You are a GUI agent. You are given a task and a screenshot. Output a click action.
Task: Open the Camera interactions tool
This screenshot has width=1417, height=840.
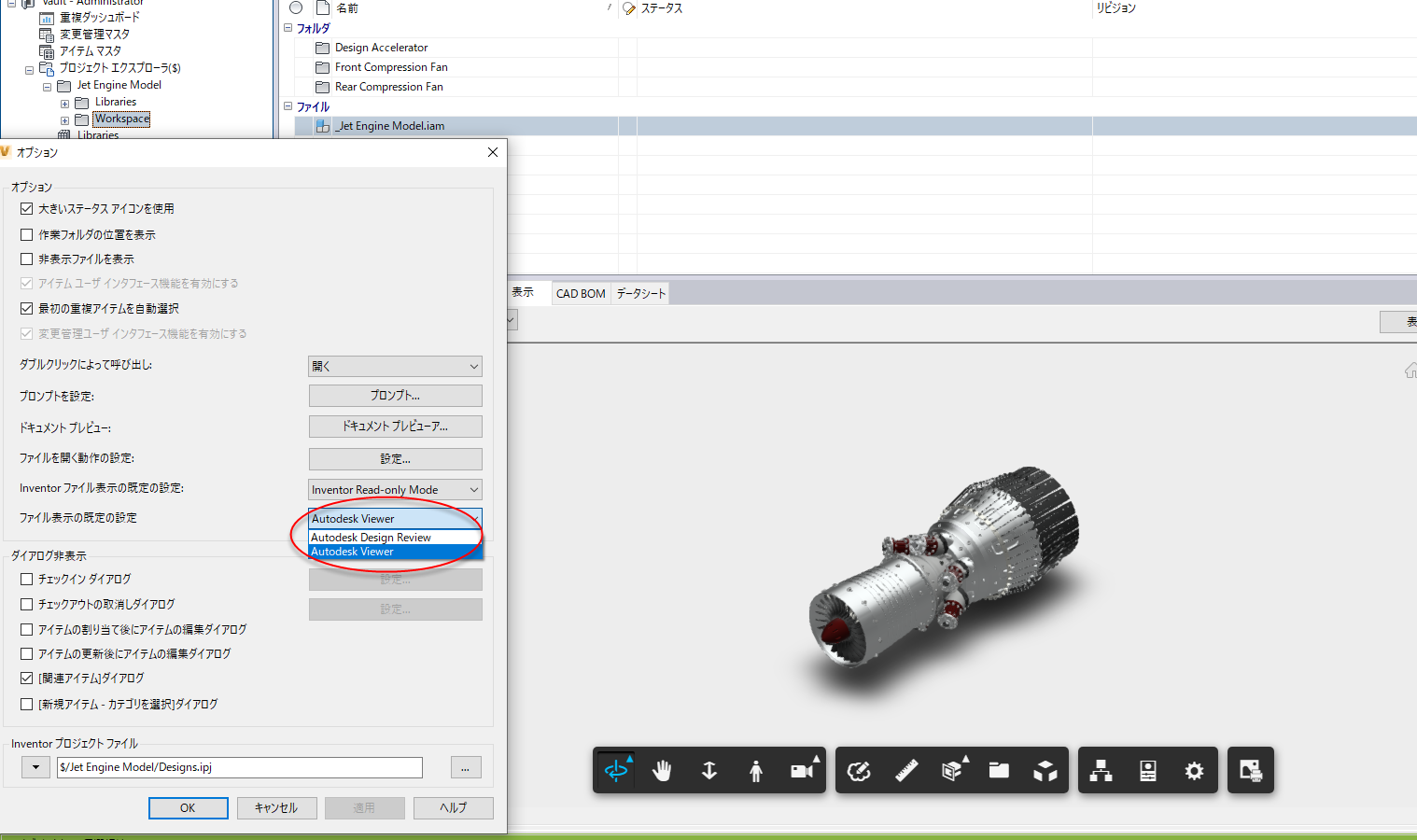point(803,771)
